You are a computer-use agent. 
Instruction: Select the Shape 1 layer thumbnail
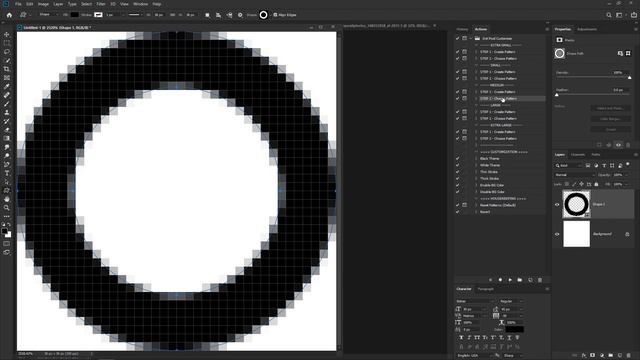tap(576, 204)
